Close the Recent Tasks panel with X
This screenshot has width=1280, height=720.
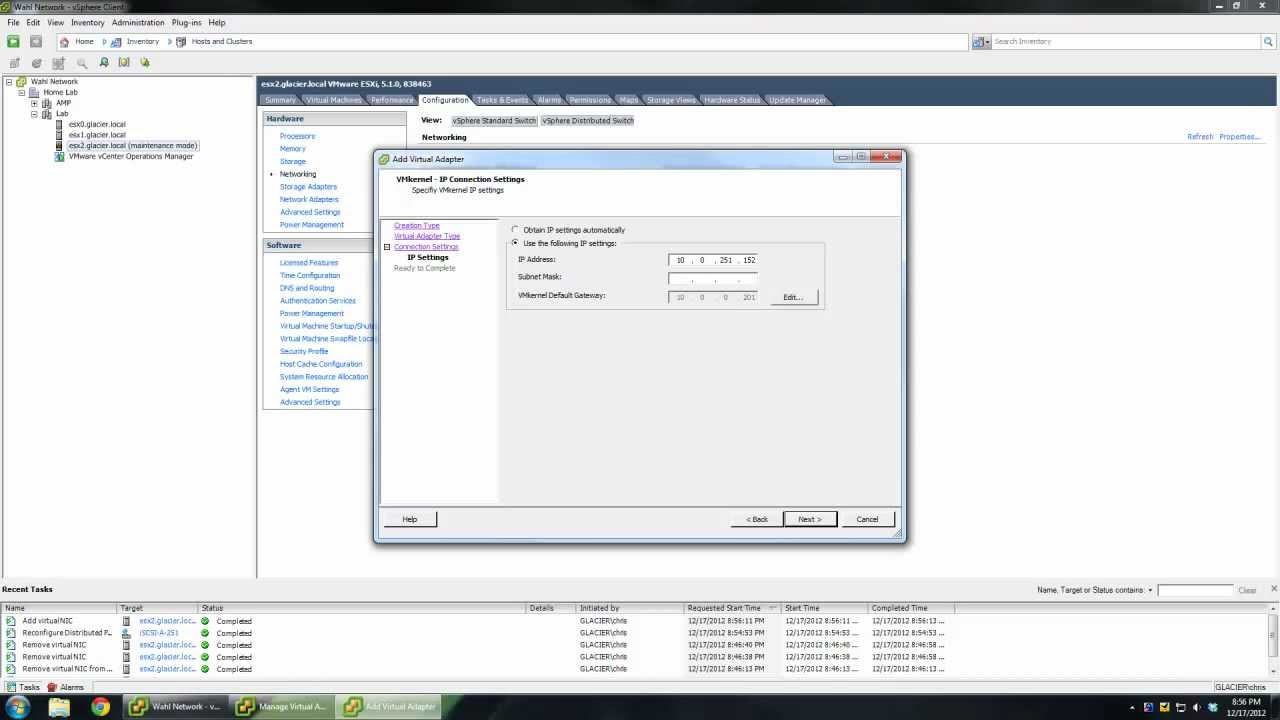[x=1273, y=589]
